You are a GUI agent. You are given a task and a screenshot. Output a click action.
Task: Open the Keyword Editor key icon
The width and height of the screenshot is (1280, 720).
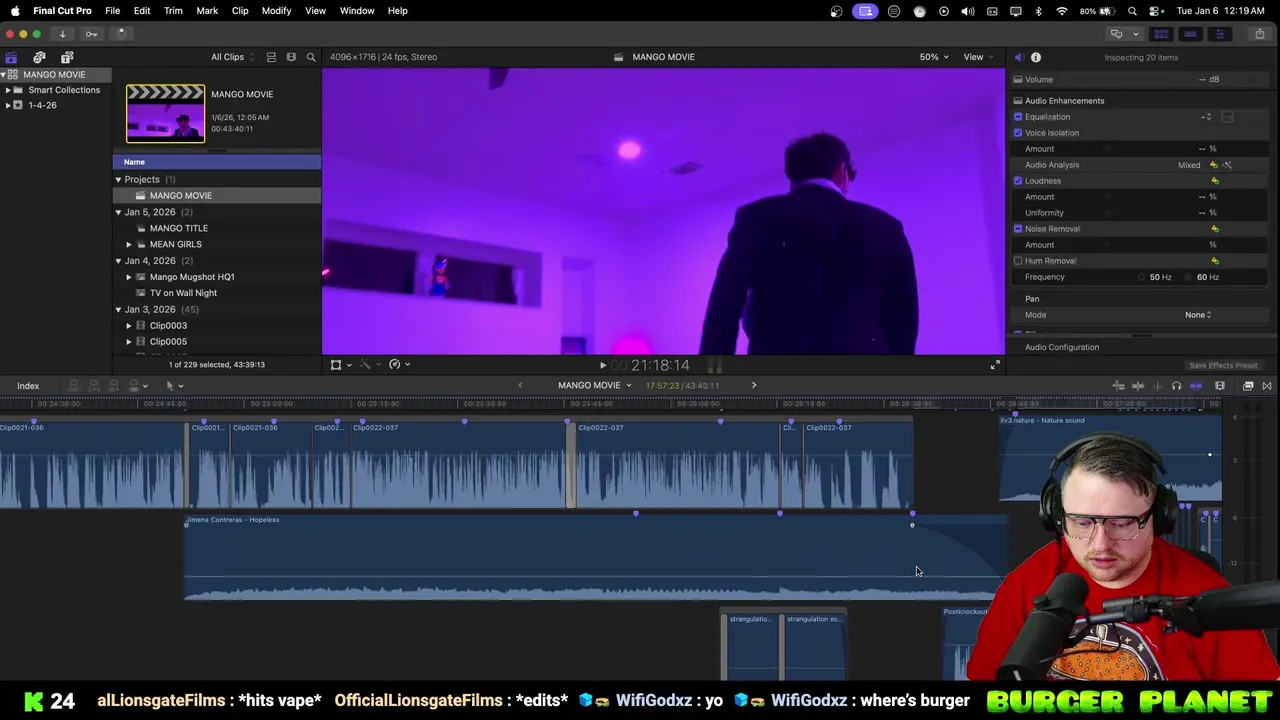tap(91, 33)
